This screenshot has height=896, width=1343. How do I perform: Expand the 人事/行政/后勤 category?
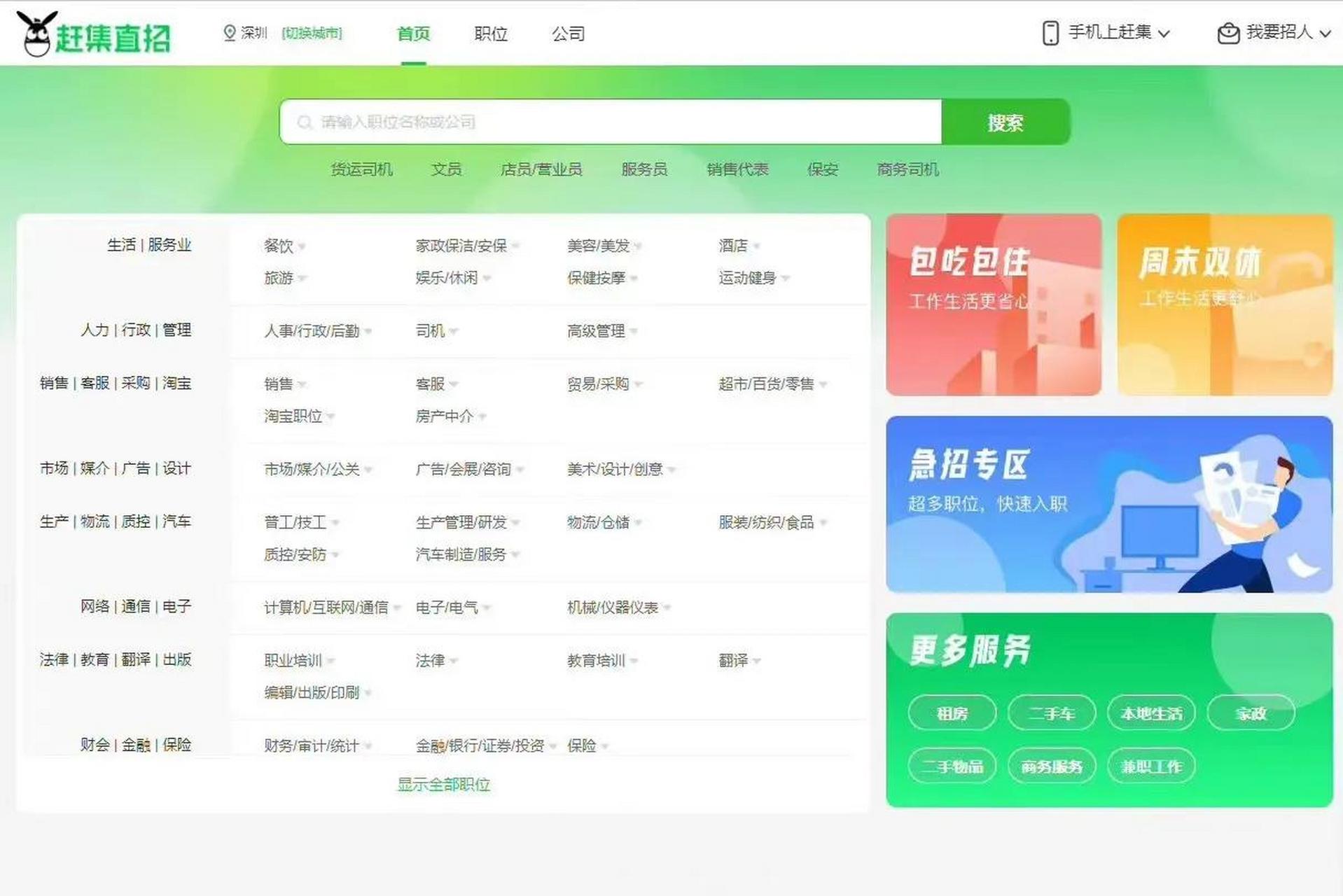tap(317, 331)
